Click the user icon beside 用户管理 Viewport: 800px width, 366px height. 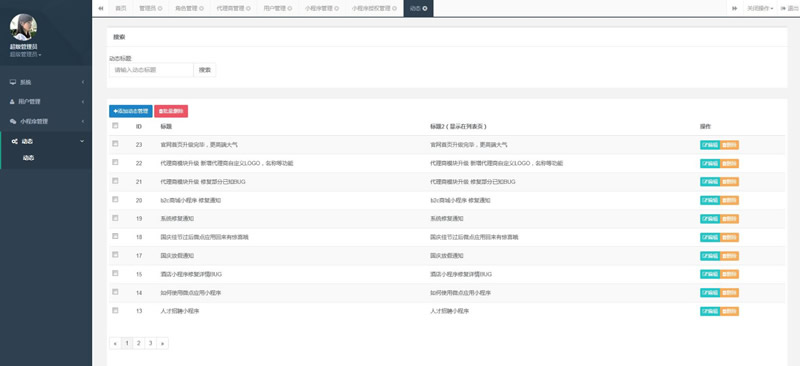pos(12,102)
